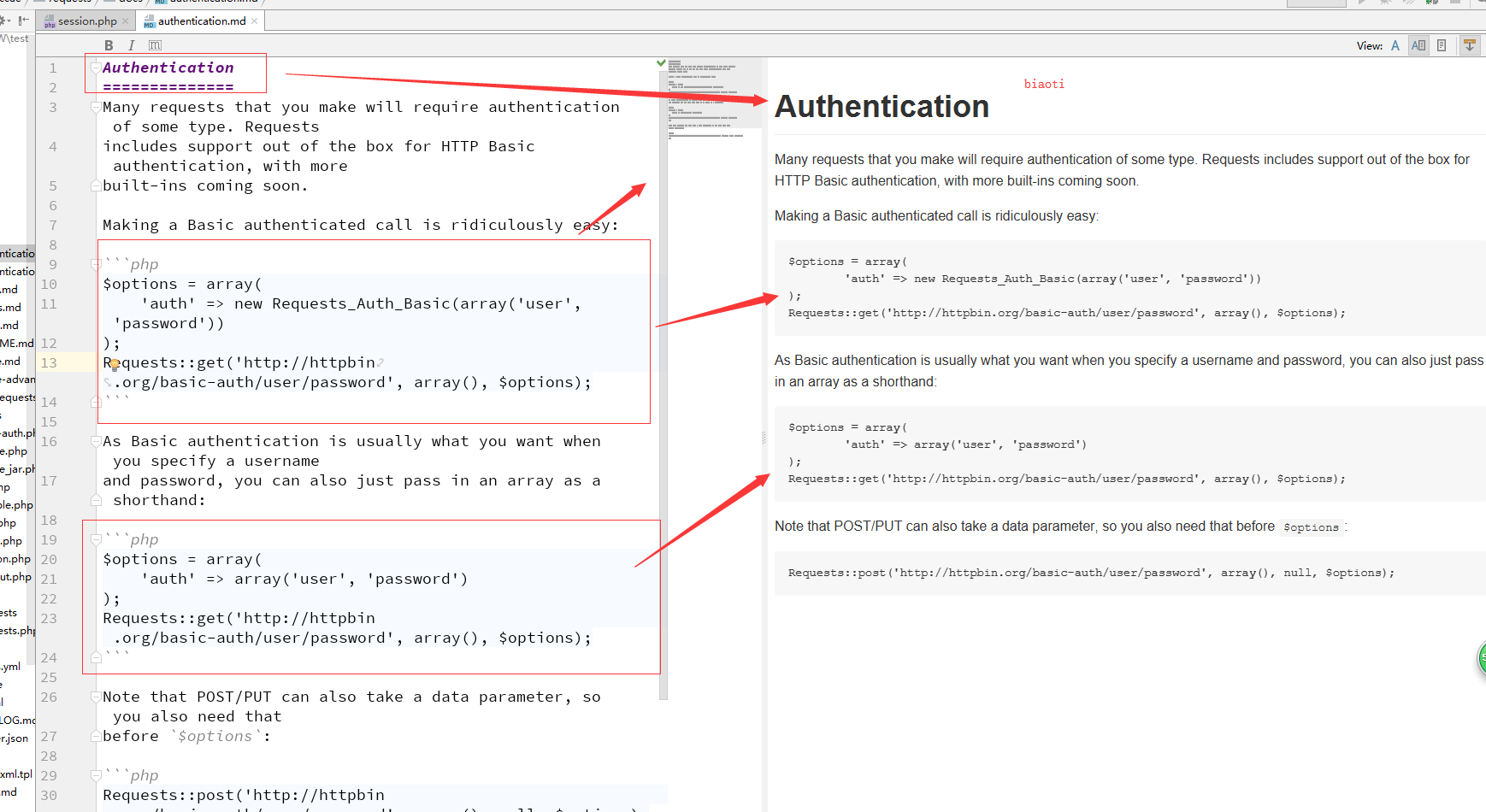This screenshot has width=1486, height=812.
Task: Switch to session.php tab
Action: click(86, 21)
